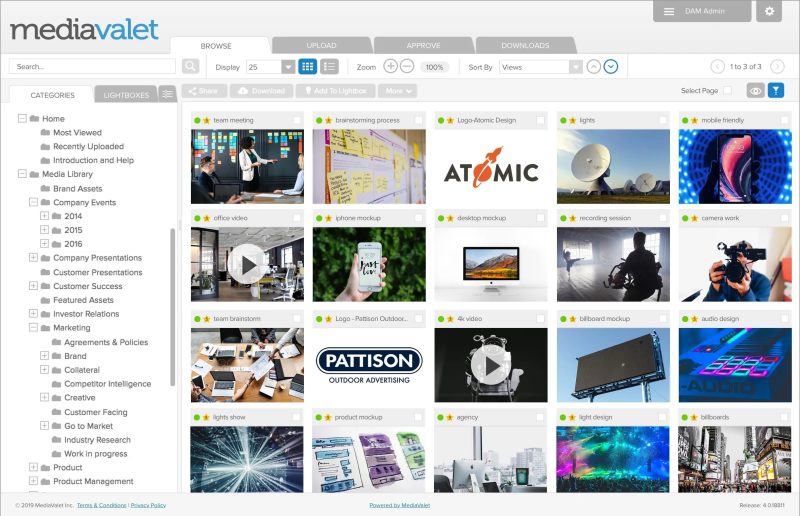The image size is (800, 516).
Task: Click star on billboard mockup asset
Action: point(572,319)
